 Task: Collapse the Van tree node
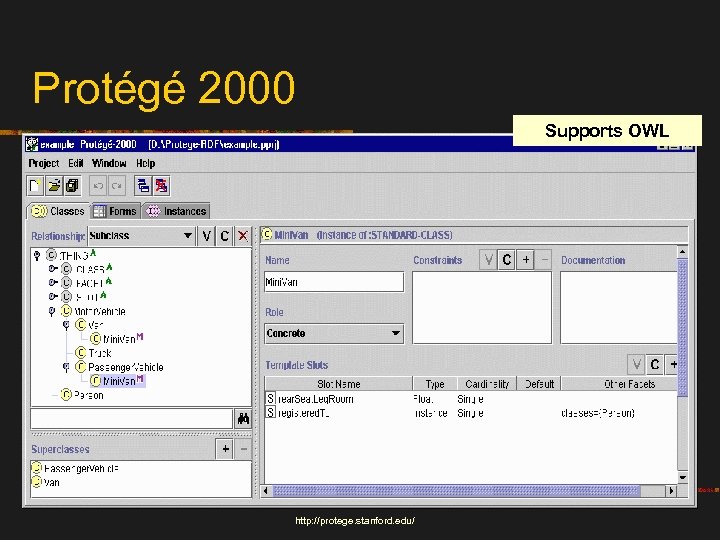[66, 326]
